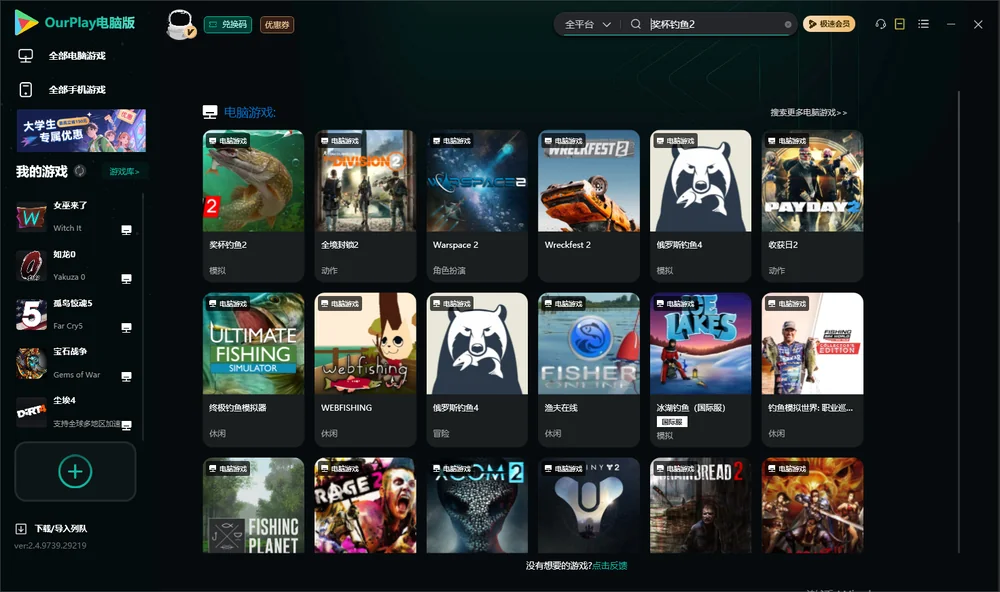Open the Dreadout 2 game card
The width and height of the screenshot is (1000, 592).
tap(700, 505)
